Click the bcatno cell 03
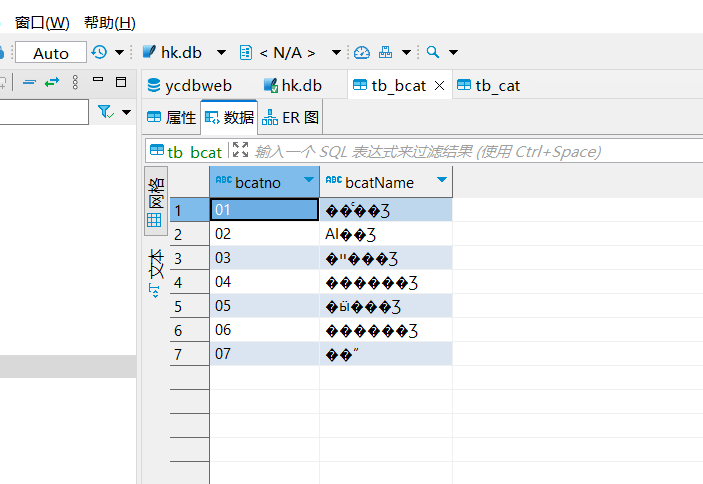703x484 pixels. click(x=265, y=258)
